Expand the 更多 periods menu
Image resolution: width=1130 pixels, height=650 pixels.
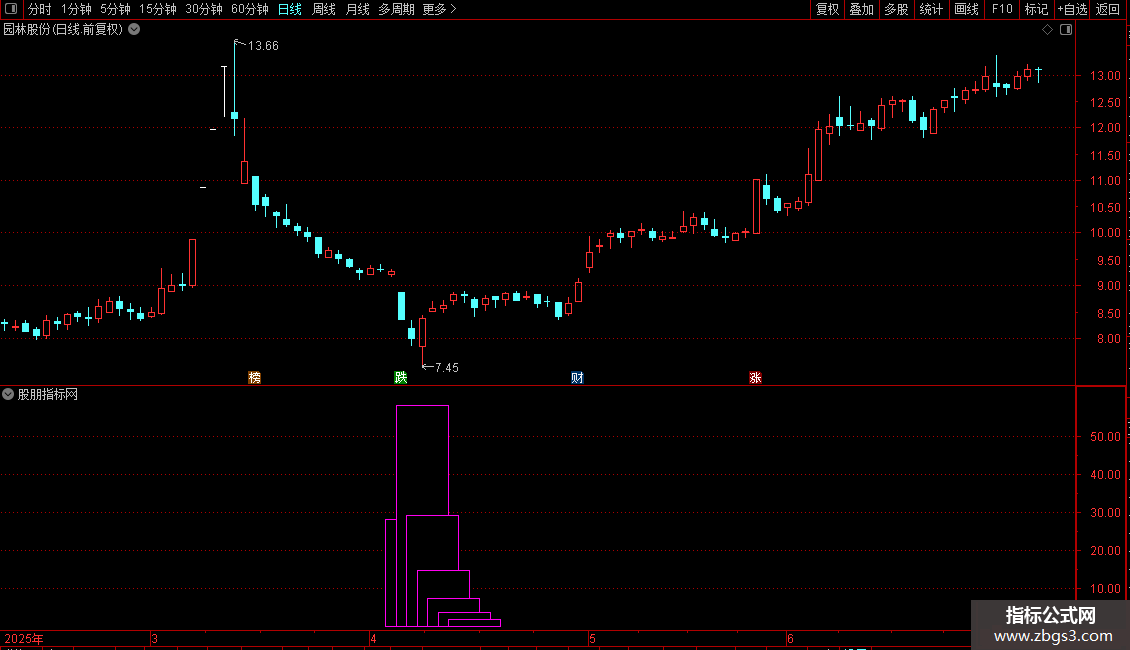tap(439, 9)
